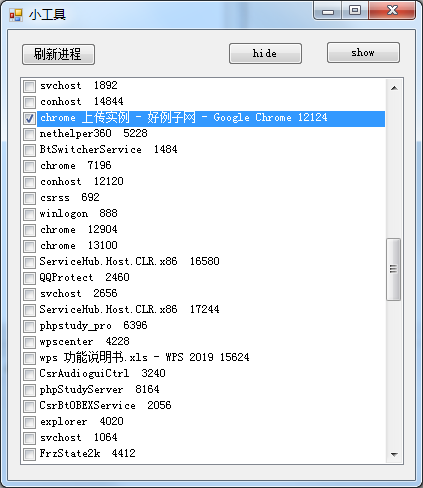Click the scrollbar down arrow
This screenshot has width=423, height=488.
tap(394, 454)
